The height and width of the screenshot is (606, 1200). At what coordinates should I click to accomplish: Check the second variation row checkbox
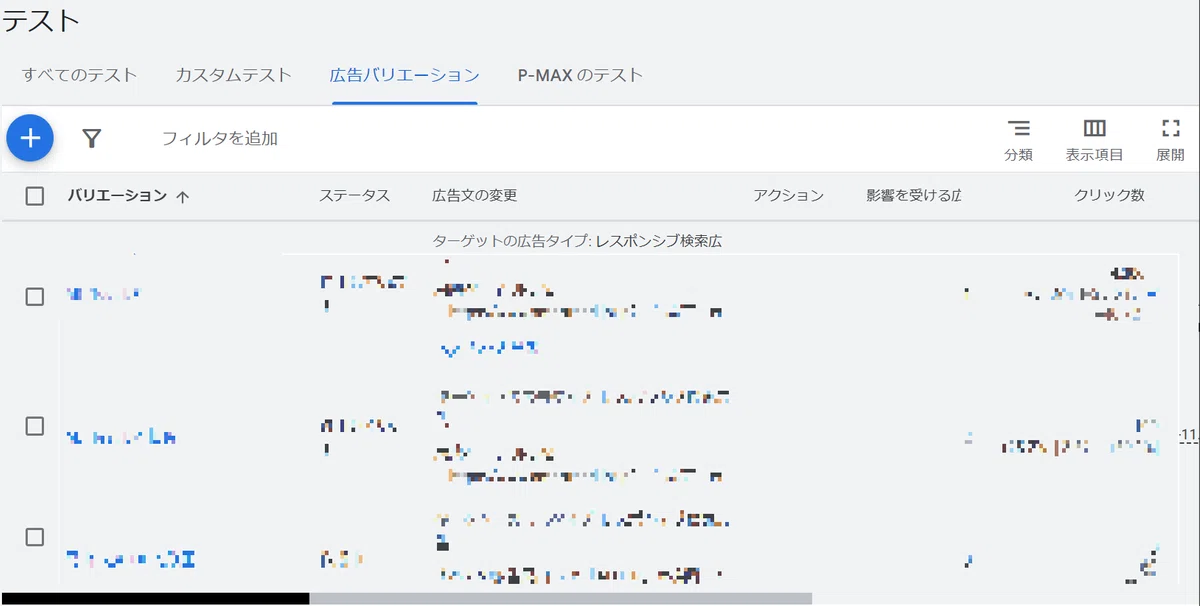(35, 426)
